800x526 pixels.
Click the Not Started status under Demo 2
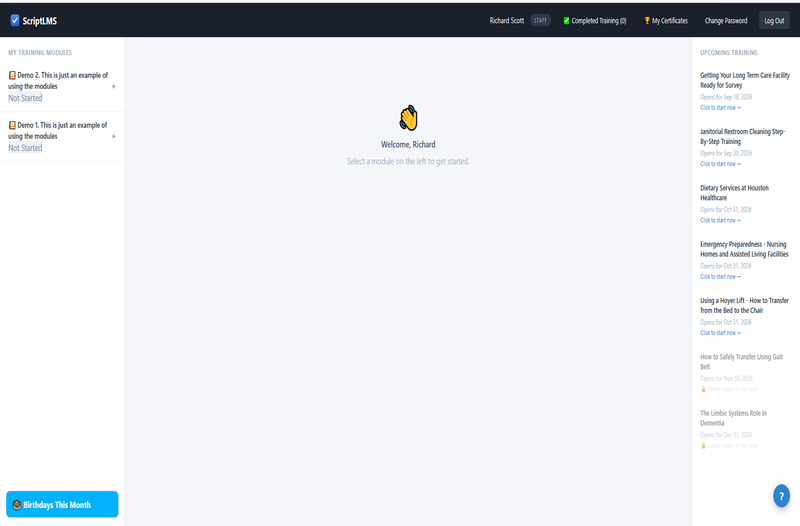click(x=25, y=98)
